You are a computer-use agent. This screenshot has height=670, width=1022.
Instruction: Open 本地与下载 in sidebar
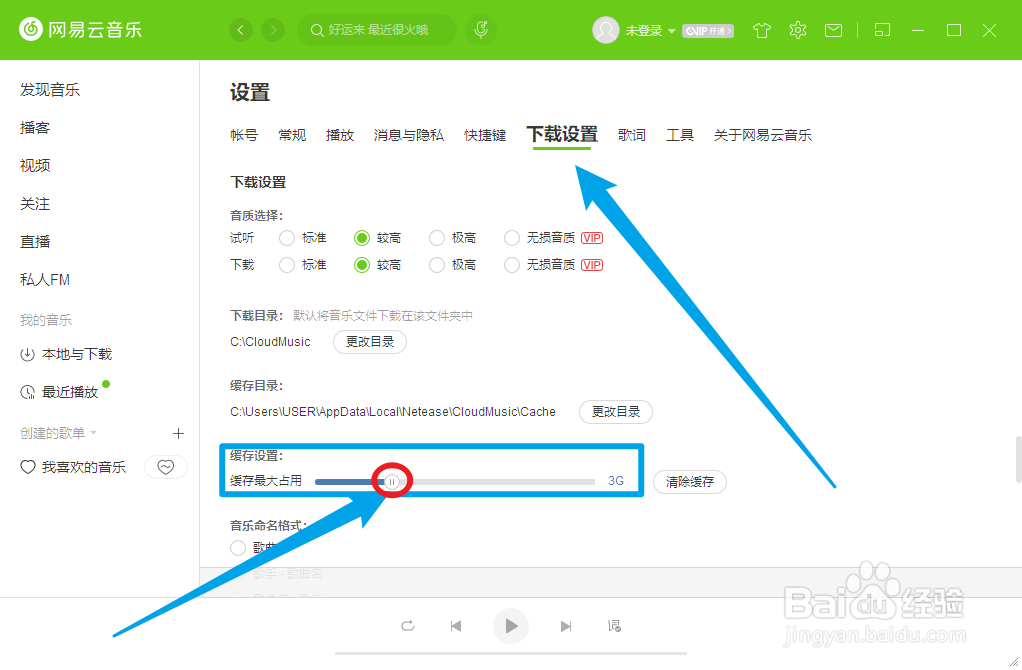click(66, 355)
